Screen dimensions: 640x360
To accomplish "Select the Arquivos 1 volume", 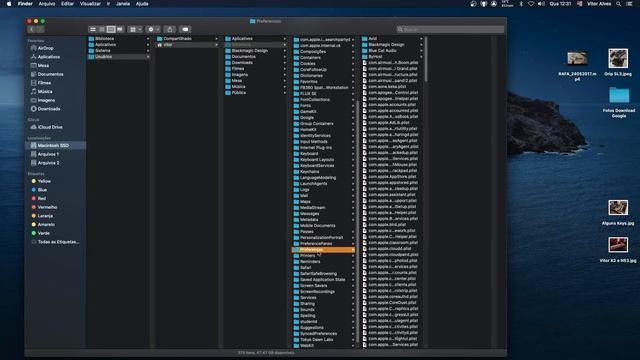I will pyautogui.click(x=48, y=154).
